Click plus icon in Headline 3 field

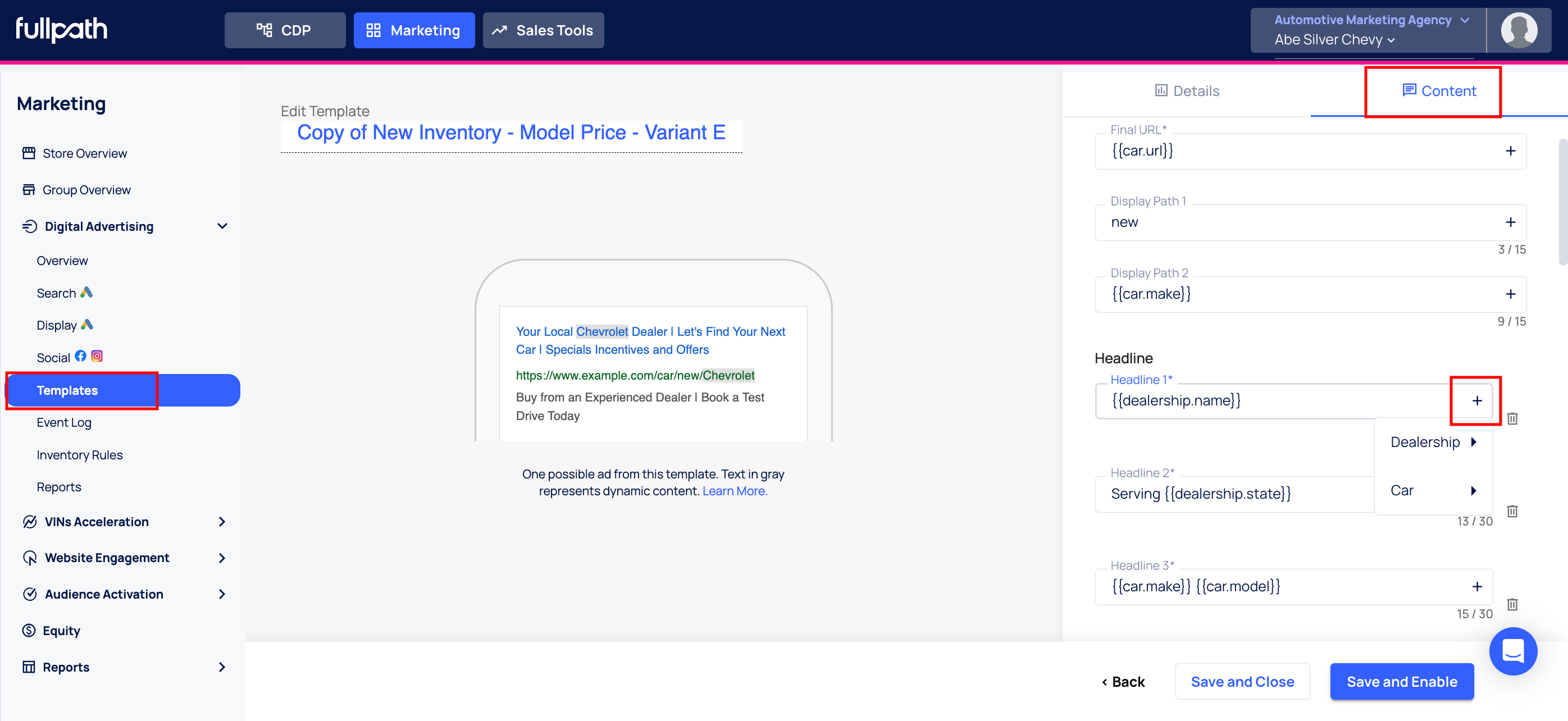(1476, 587)
